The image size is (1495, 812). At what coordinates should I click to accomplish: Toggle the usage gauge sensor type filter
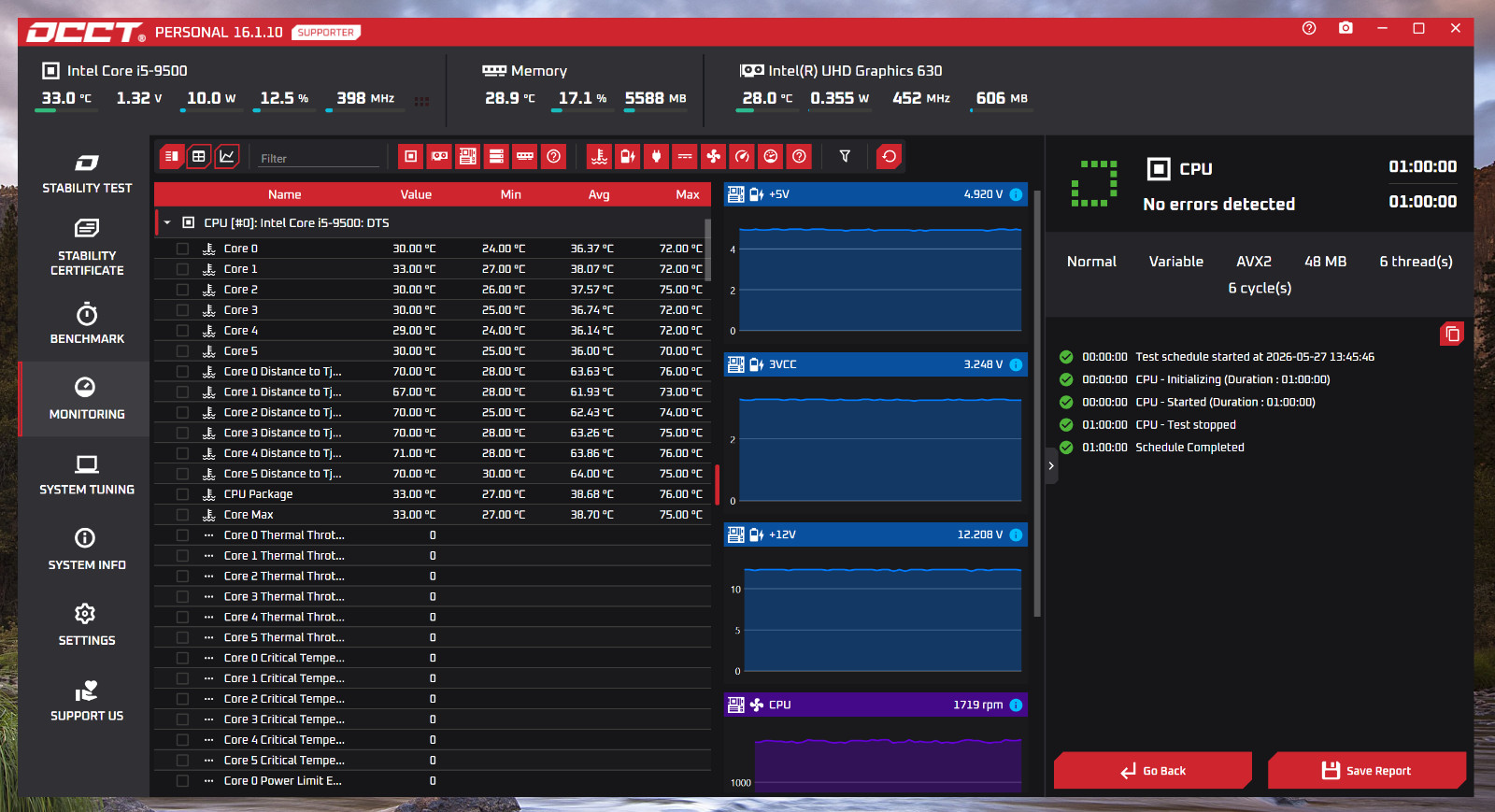pos(771,157)
